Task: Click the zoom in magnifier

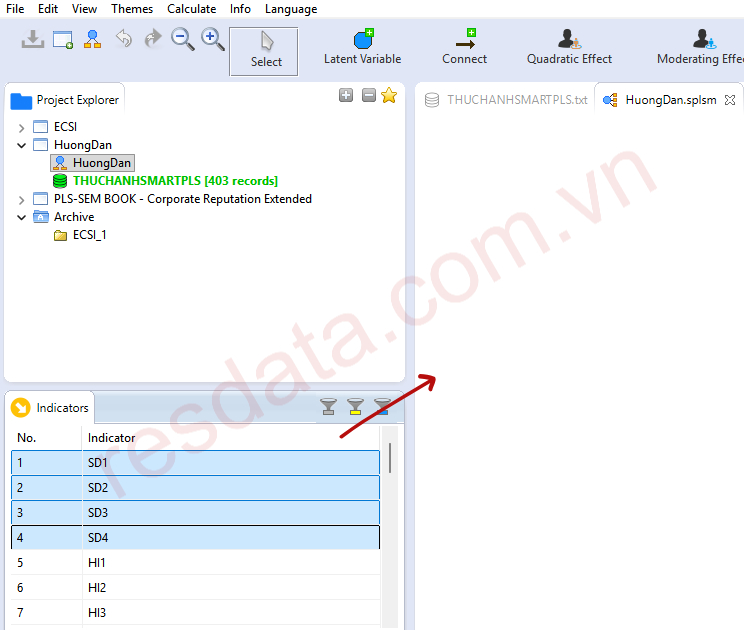Action: pos(212,39)
